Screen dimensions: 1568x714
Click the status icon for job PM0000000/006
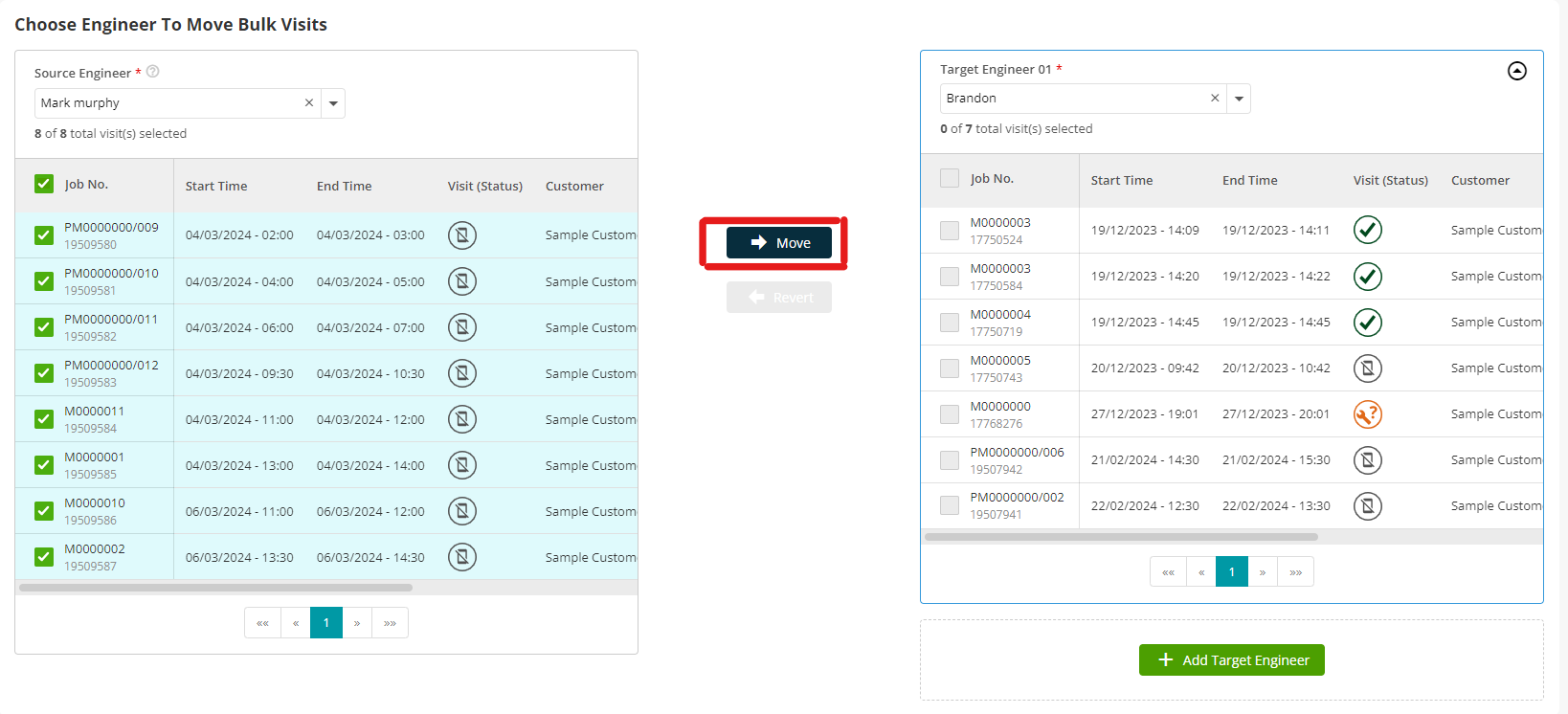pos(1368,460)
